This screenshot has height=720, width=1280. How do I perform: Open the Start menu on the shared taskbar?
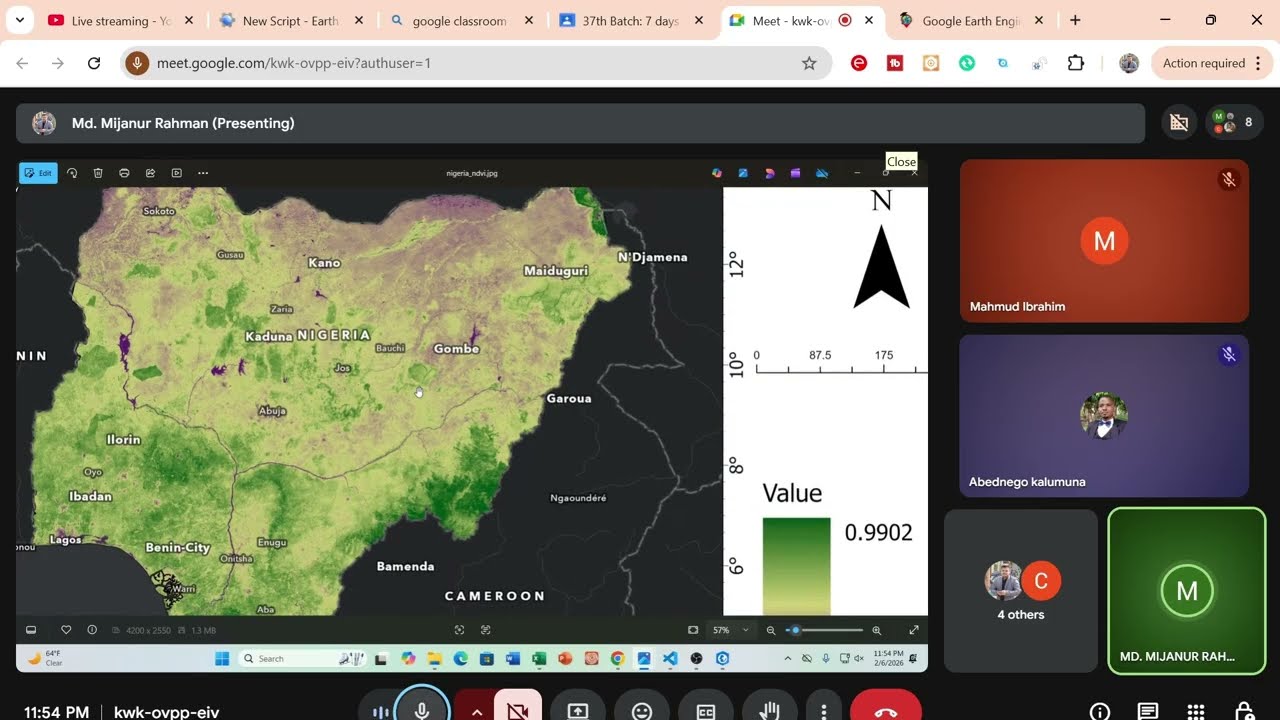click(222, 658)
